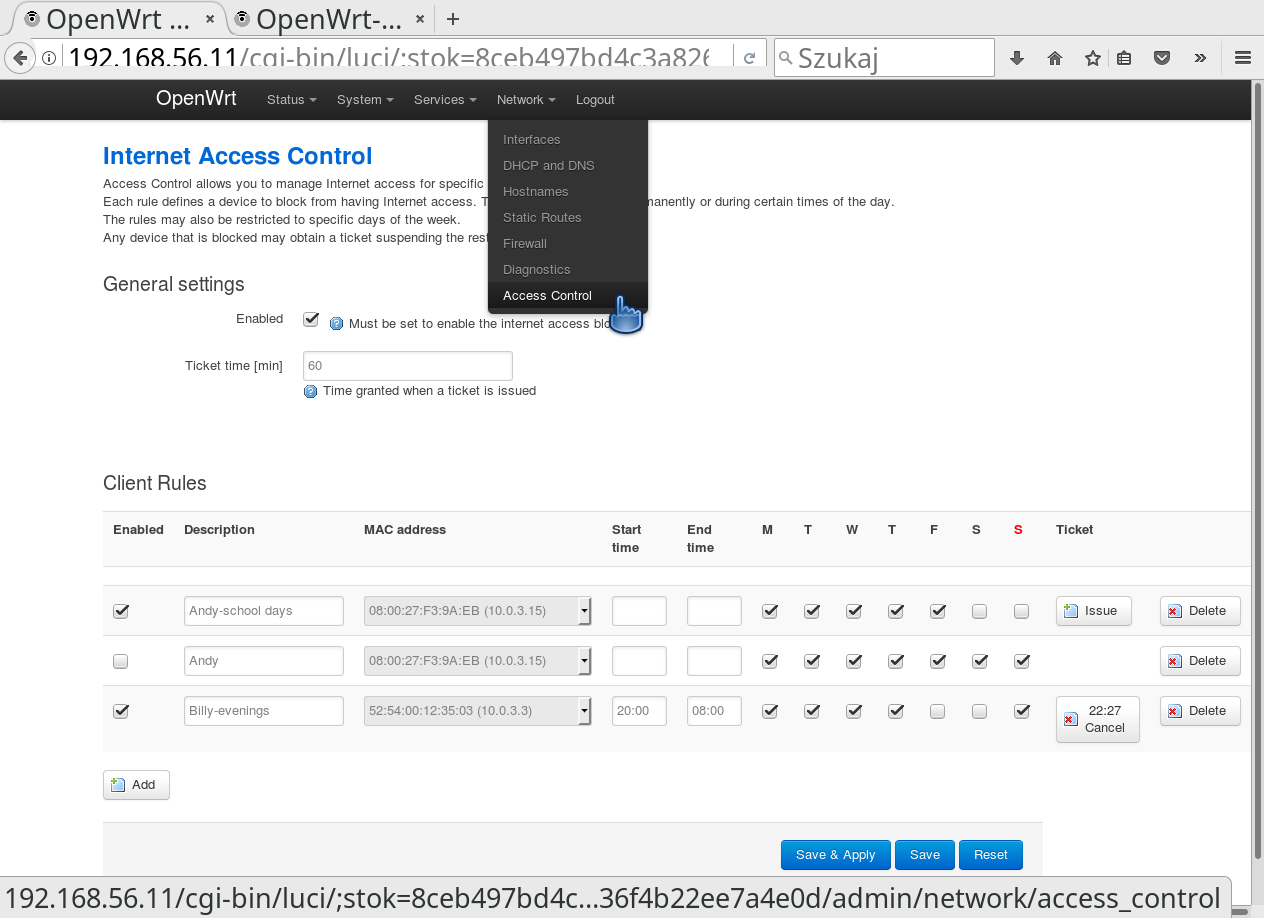Delete the Andy-school days rule

coord(1200,611)
